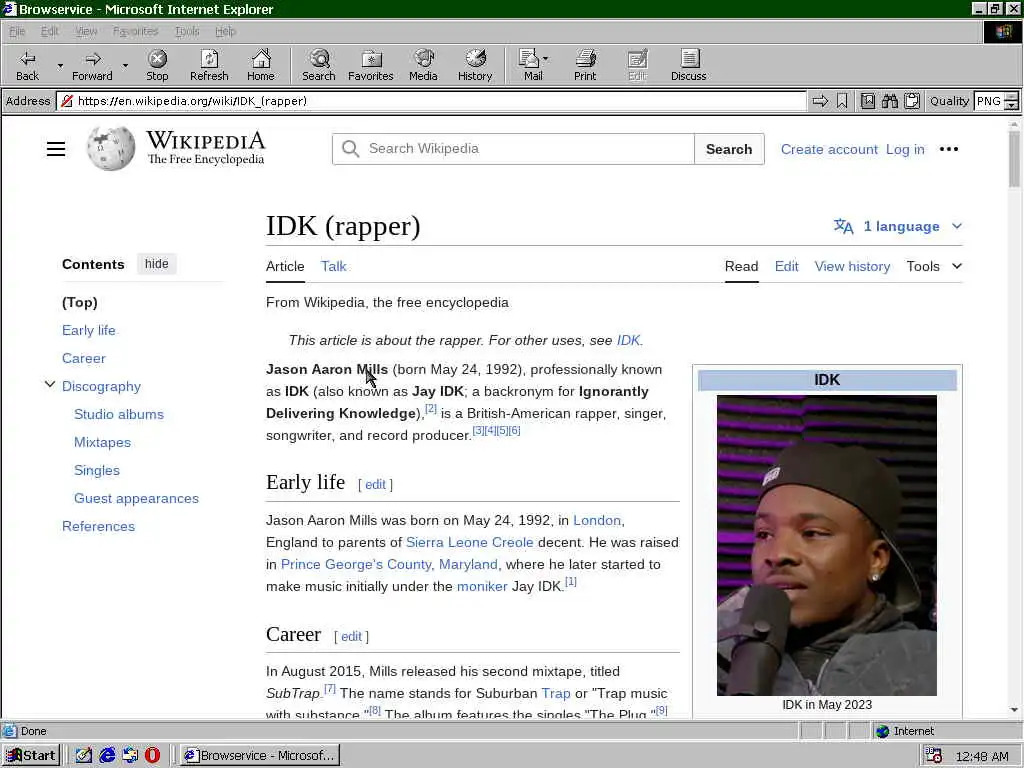Viewport: 1024px width, 768px height.
Task: Open the Wikipedia hamburger main menu
Action: [56, 149]
